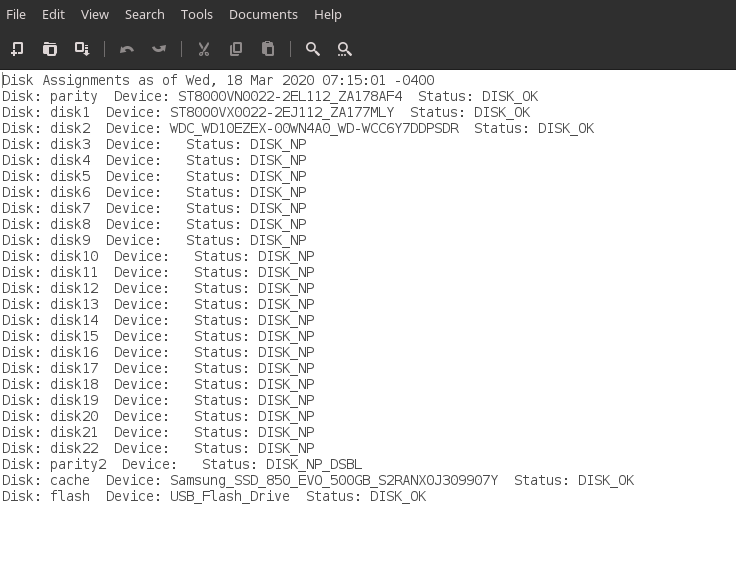Click DISK_NP status on the disk4 line
The height and width of the screenshot is (566, 736).
(278, 160)
